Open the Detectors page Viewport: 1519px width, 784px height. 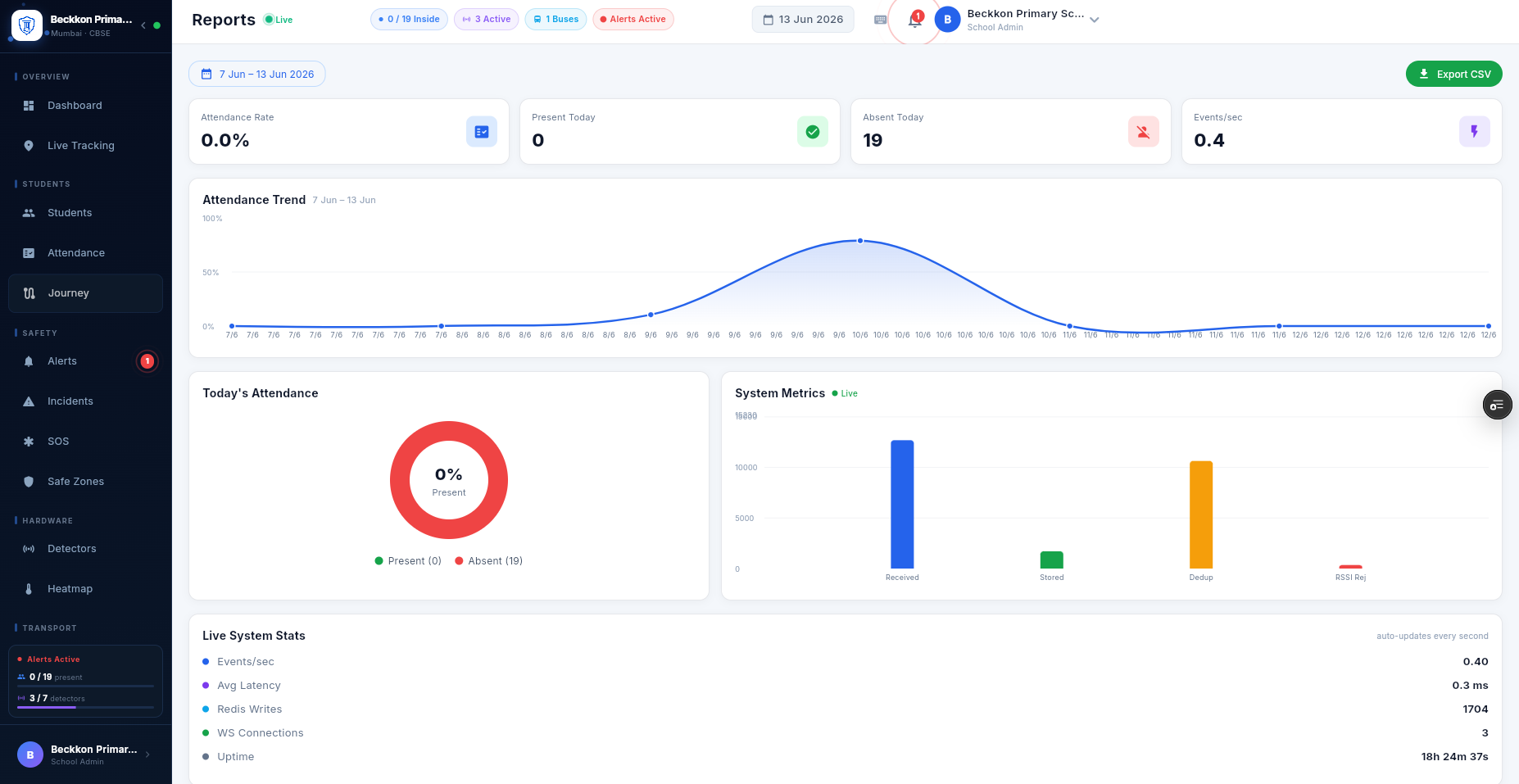85,549
